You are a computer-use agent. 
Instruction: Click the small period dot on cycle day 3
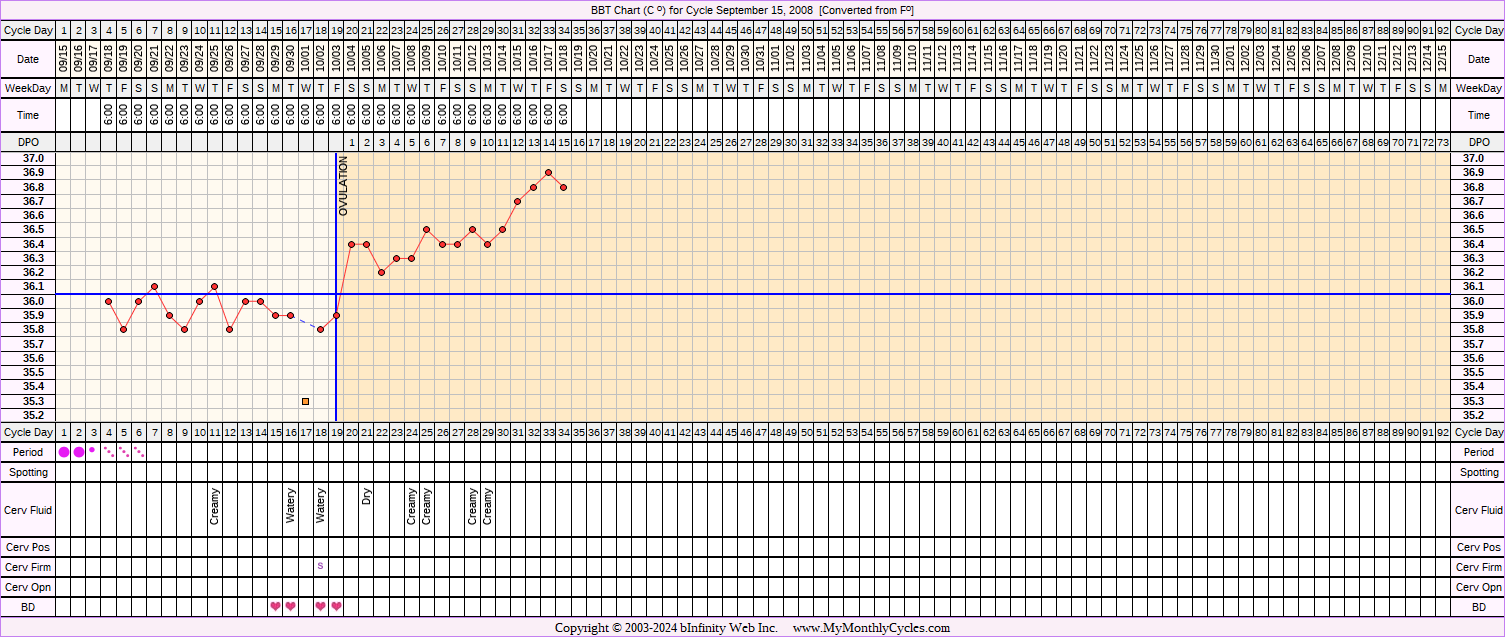(x=93, y=451)
